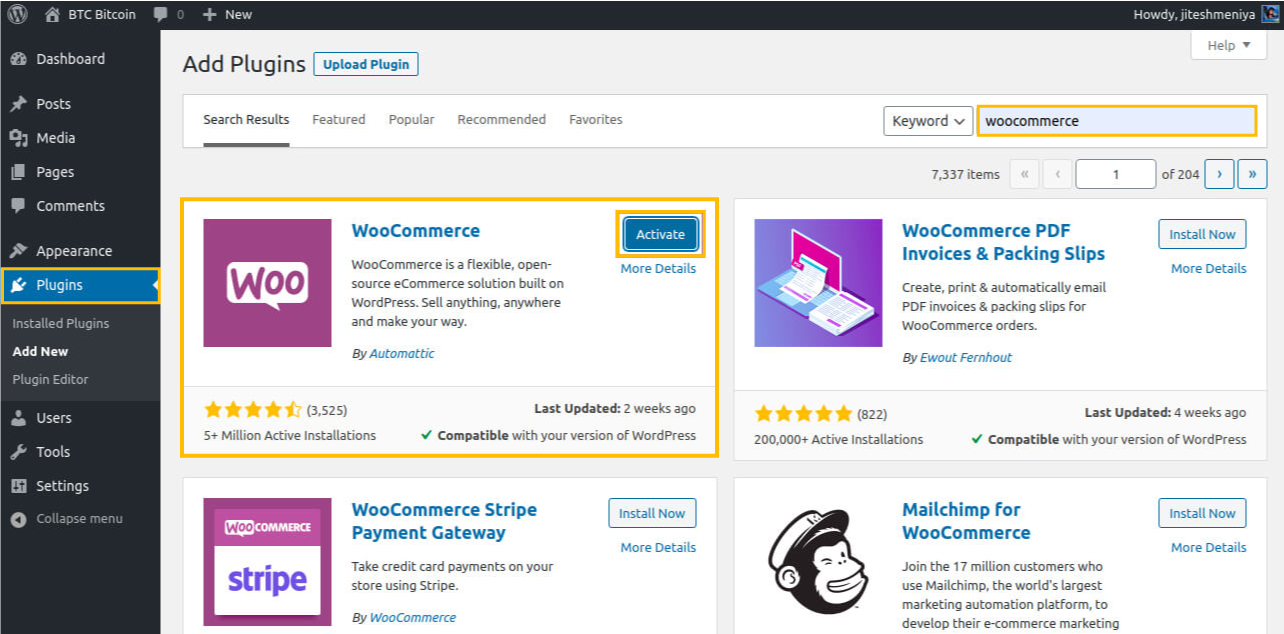This screenshot has height=634, width=1284.
Task: Install Mailchimp for WooCommerce
Action: pos(1202,513)
